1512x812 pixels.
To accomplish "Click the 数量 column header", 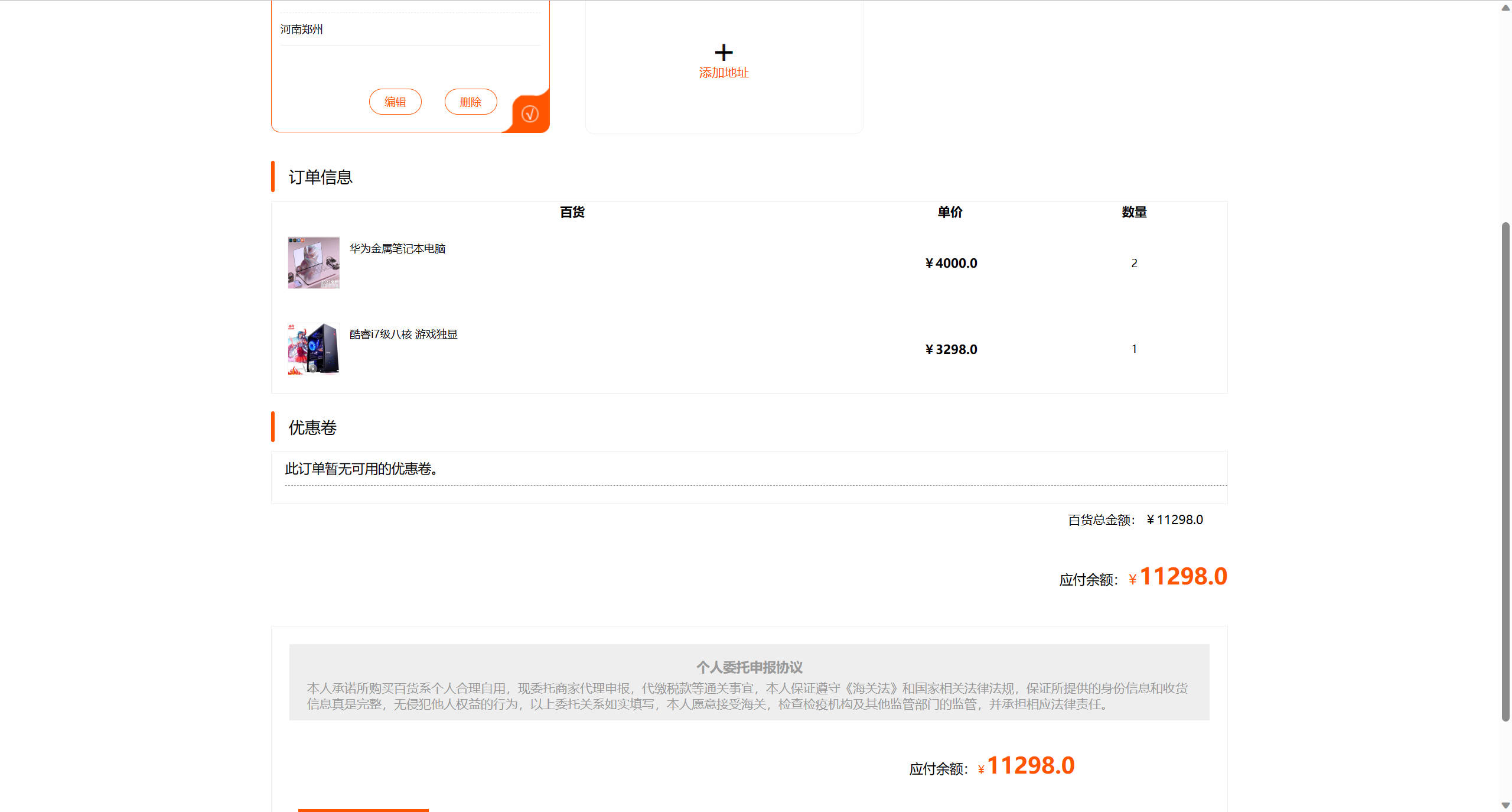I will 1134,212.
